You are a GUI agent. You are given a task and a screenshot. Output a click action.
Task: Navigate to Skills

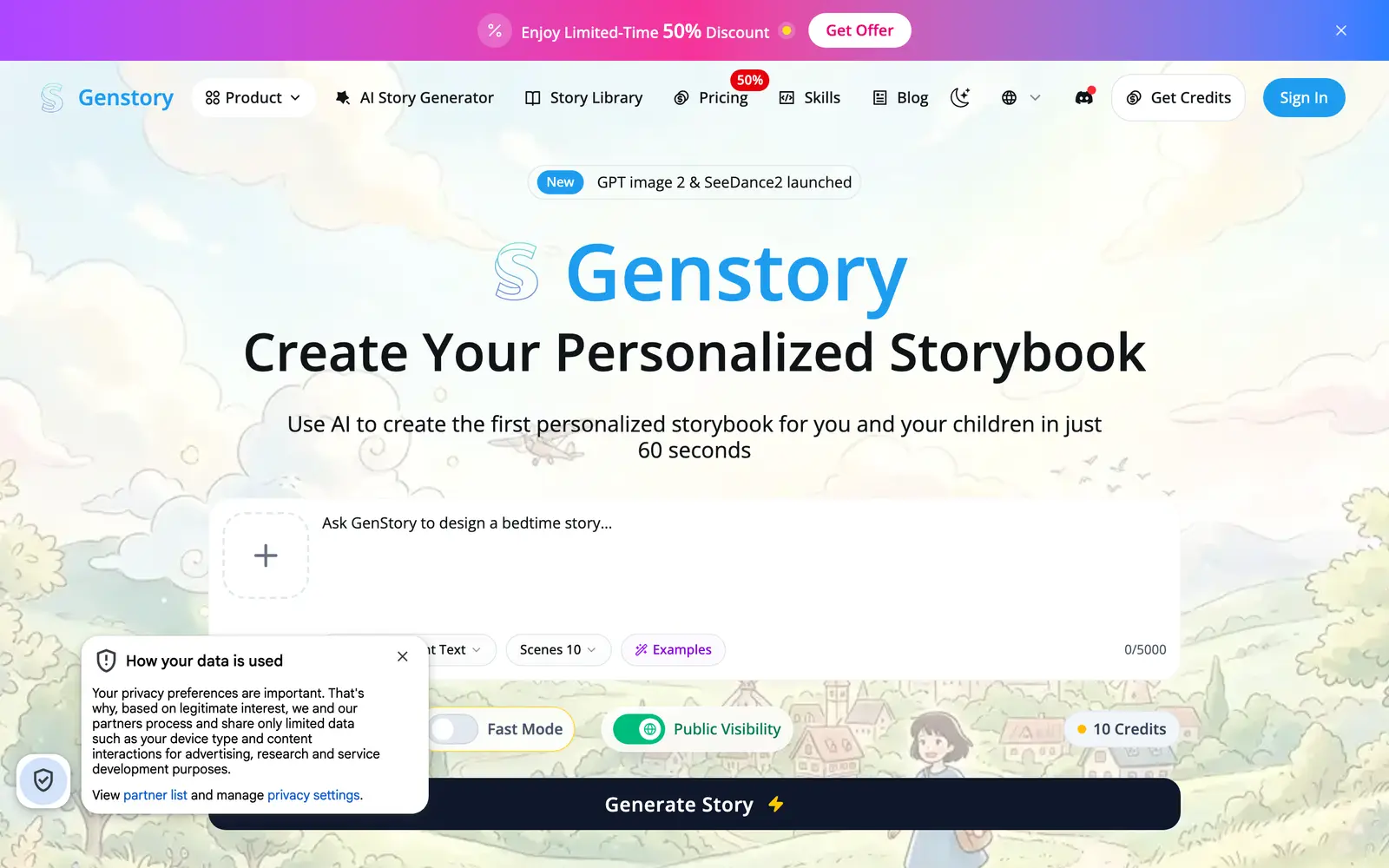click(x=810, y=98)
